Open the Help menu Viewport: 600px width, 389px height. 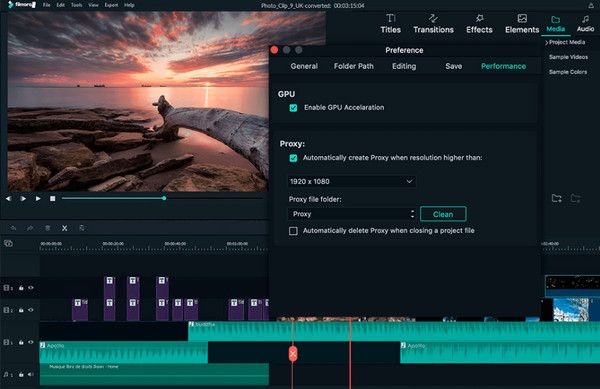point(129,5)
